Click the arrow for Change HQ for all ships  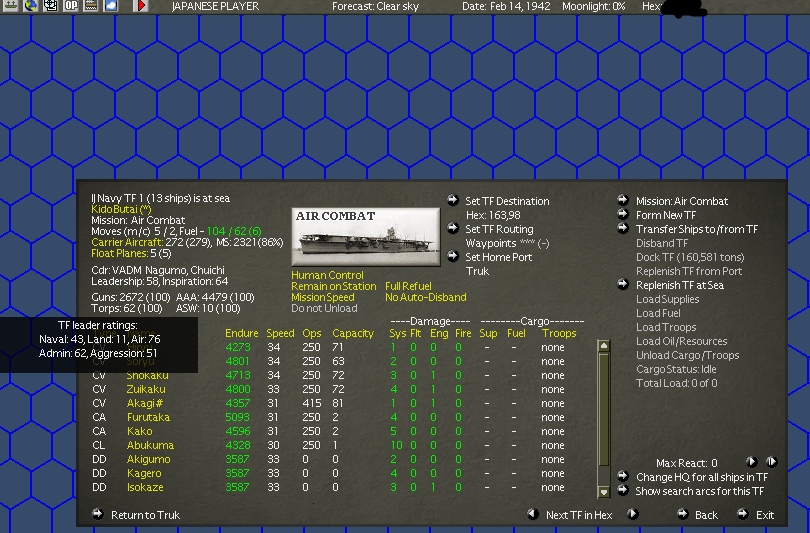pyautogui.click(x=622, y=476)
